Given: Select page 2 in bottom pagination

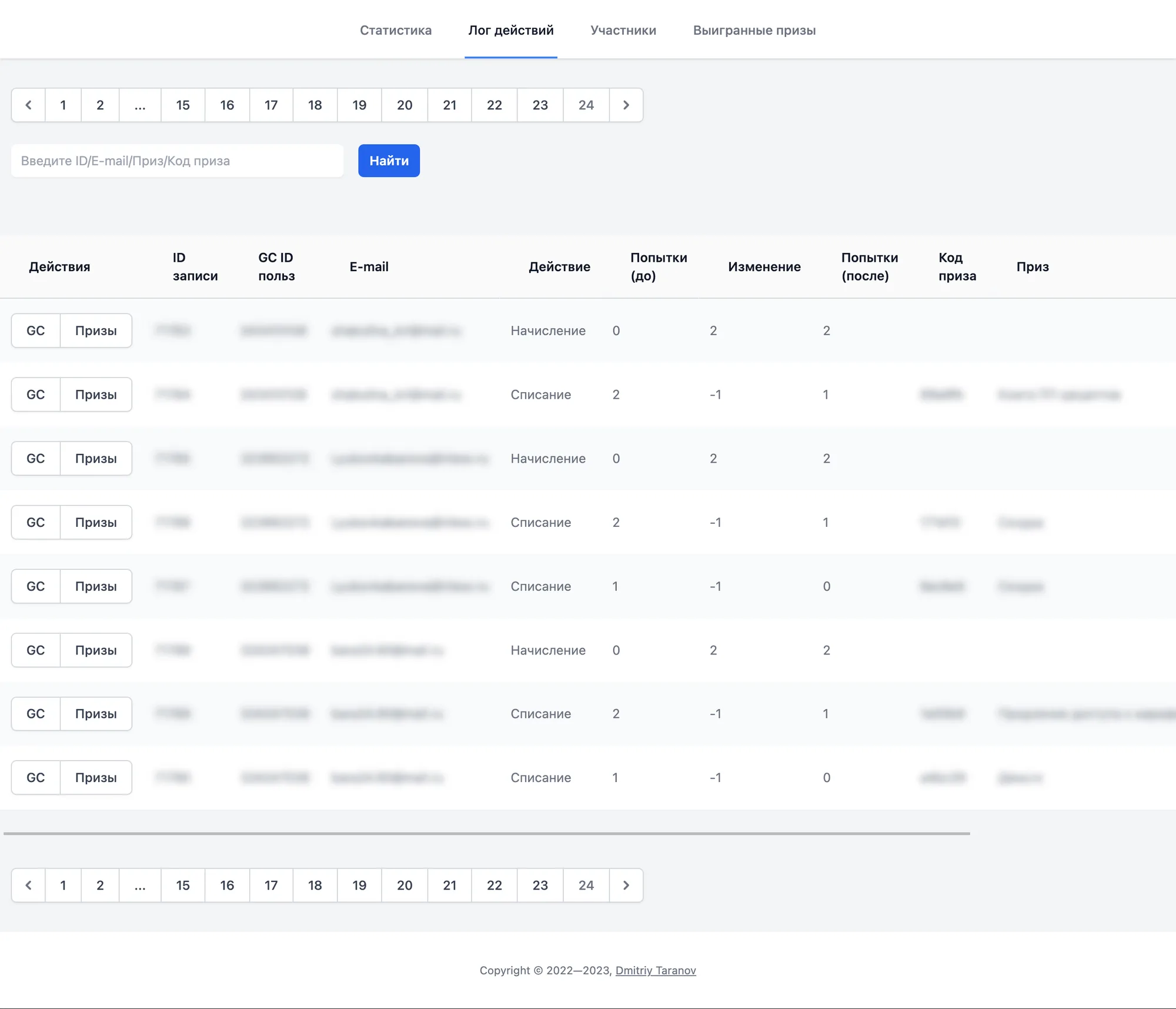Looking at the screenshot, I should coord(100,885).
